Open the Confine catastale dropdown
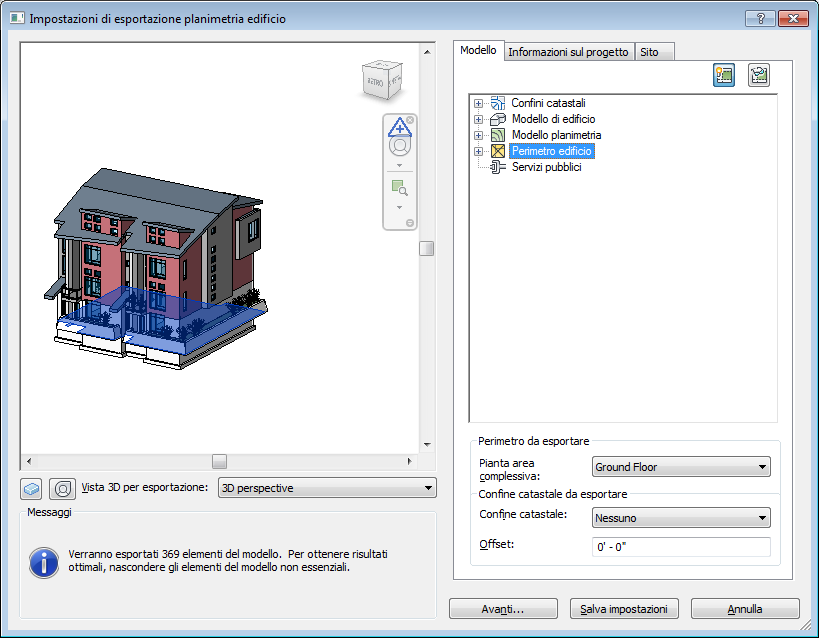Screen dimensions: 819x638 (681, 518)
